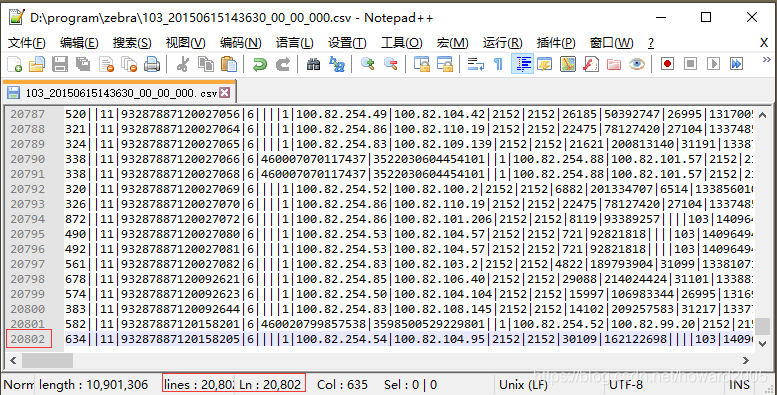Close the current document via toolbar Close icon

pos(107,64)
